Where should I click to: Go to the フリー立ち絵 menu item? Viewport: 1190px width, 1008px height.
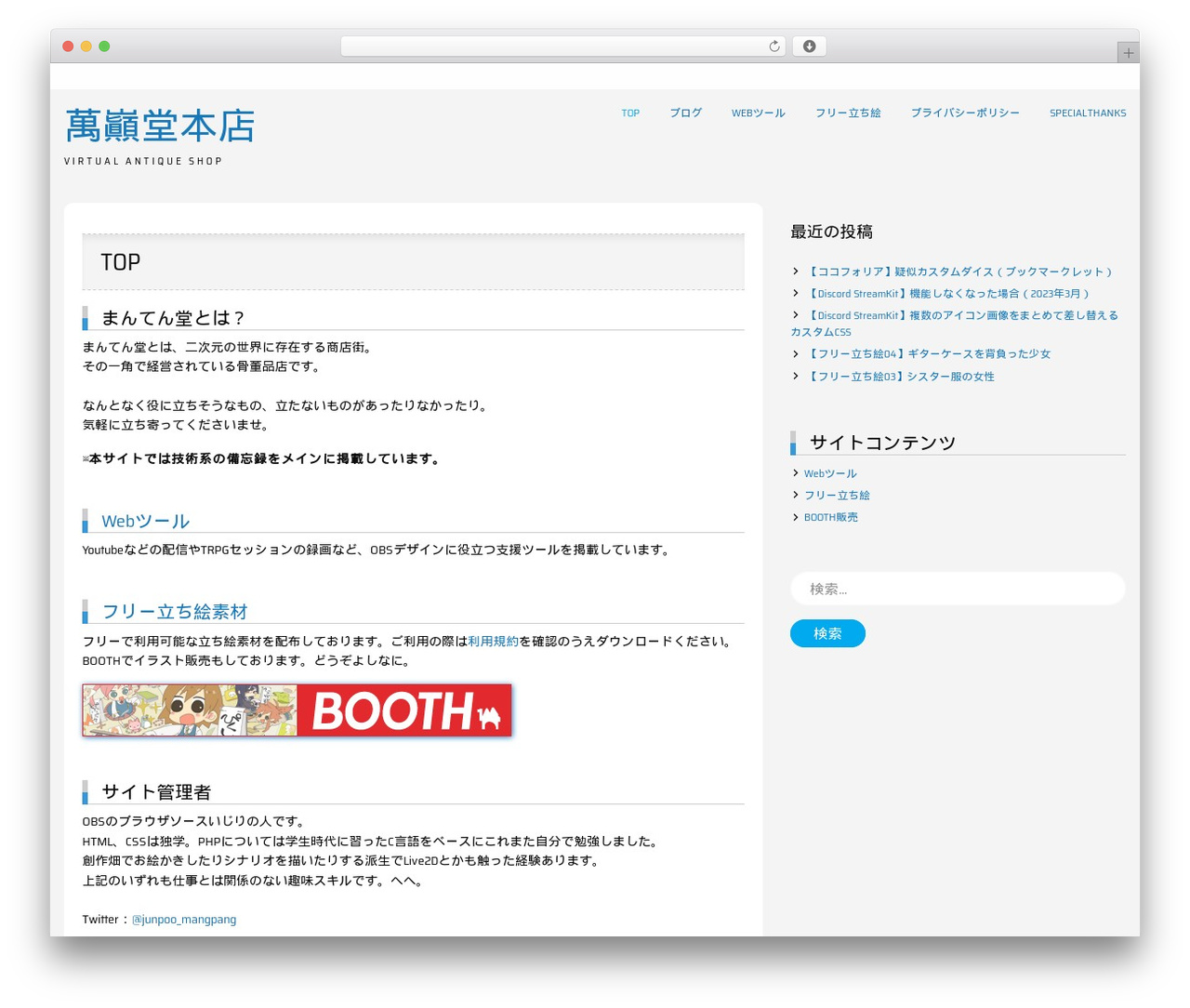(x=848, y=113)
